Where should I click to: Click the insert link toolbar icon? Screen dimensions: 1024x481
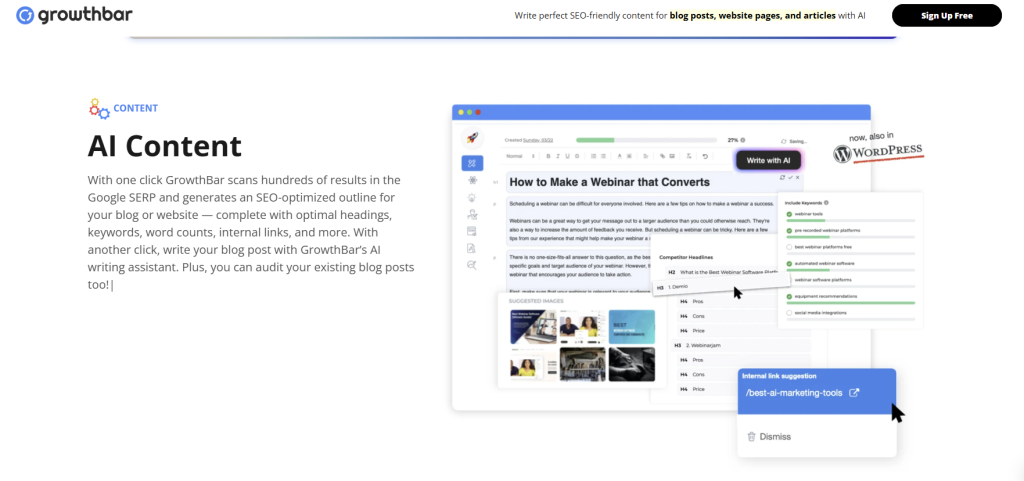(662, 156)
